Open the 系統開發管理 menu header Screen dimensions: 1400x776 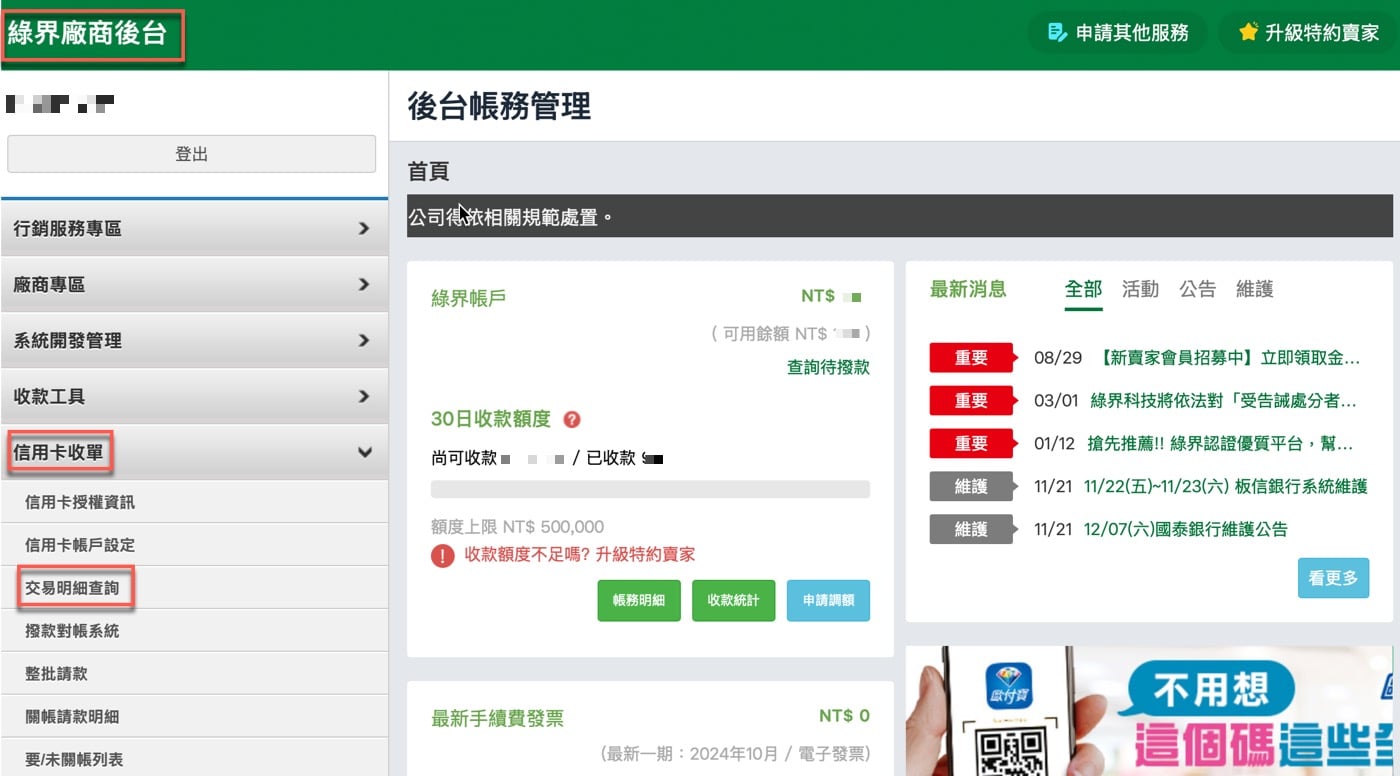click(x=194, y=341)
